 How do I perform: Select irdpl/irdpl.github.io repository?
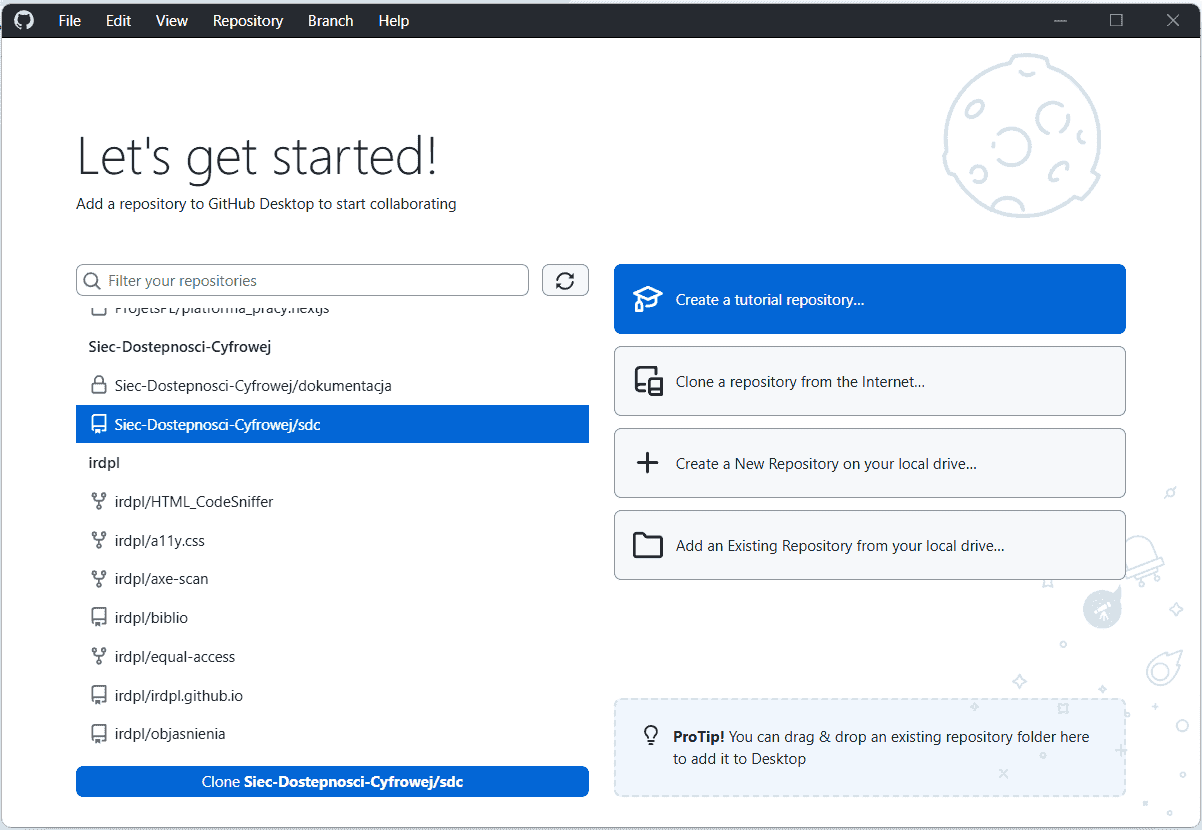tap(179, 695)
